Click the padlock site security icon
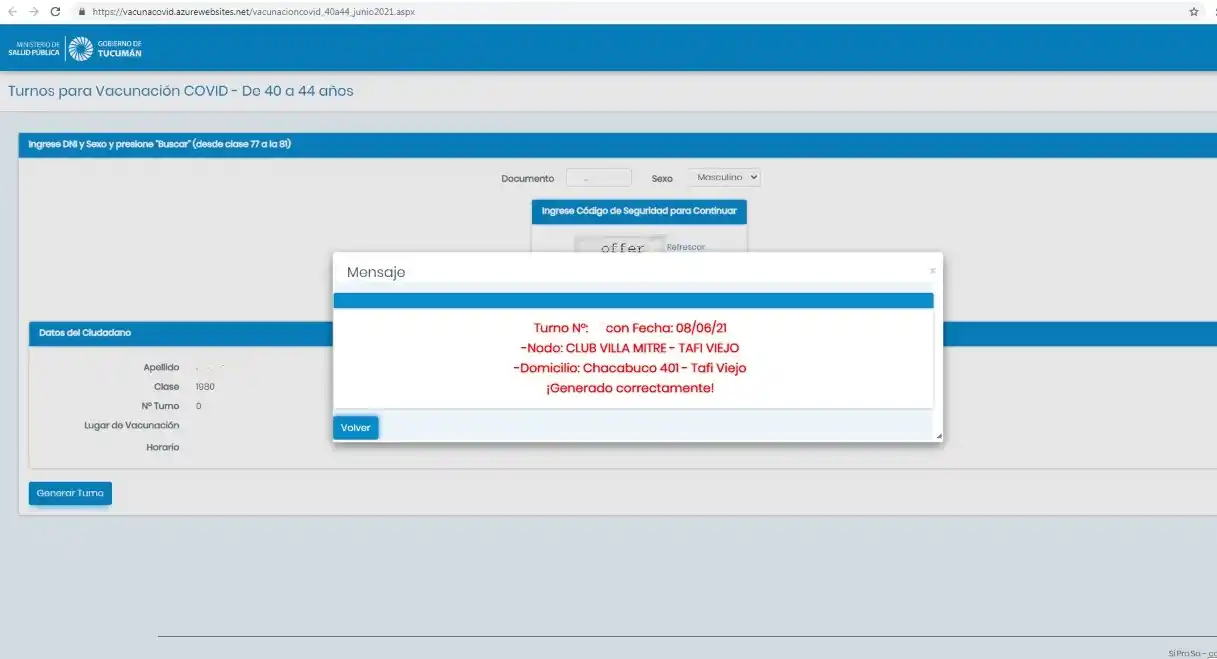The height and width of the screenshot is (659, 1217). [83, 12]
